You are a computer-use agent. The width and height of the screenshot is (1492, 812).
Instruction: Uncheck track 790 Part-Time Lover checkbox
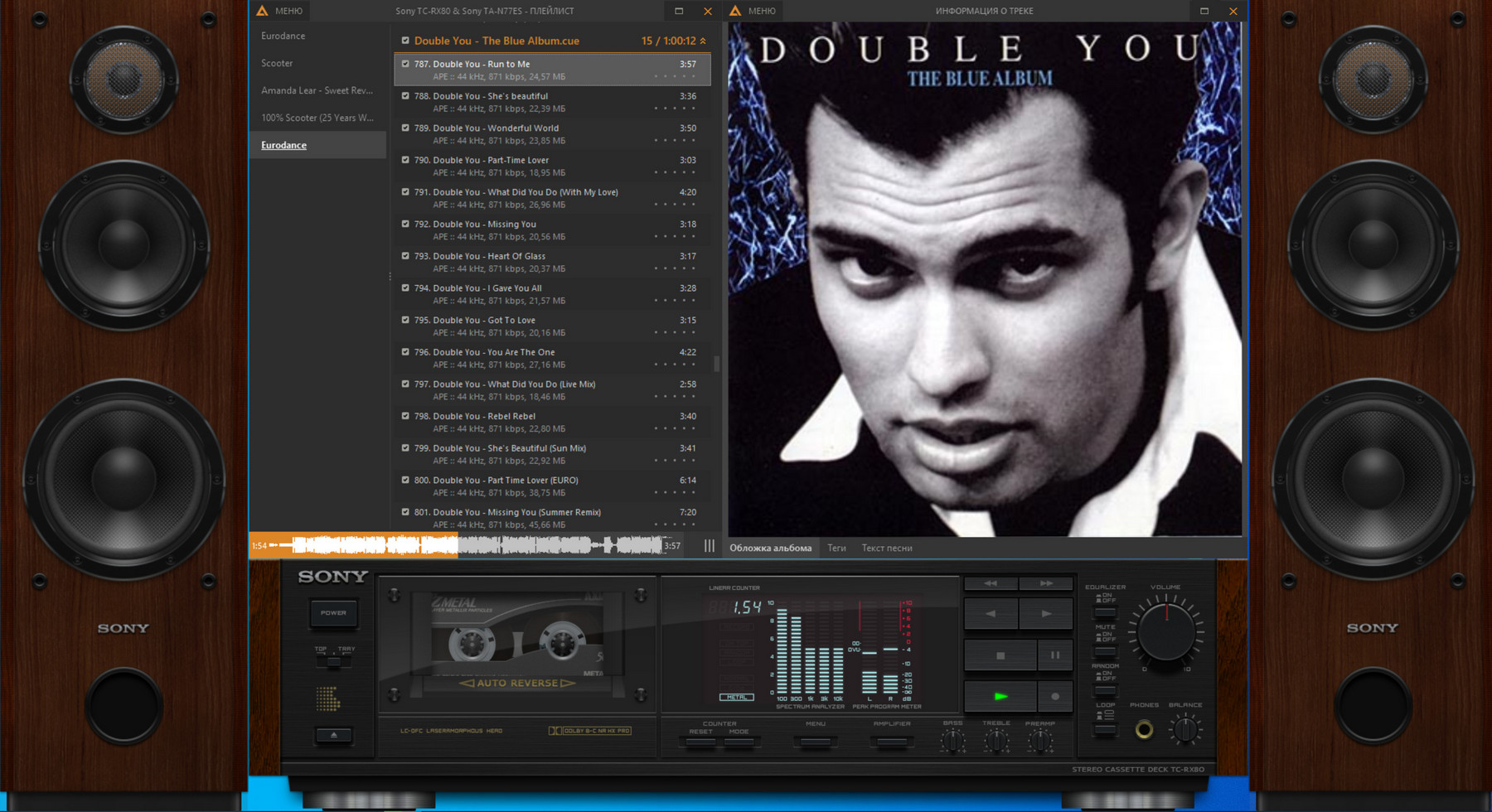[x=405, y=160]
